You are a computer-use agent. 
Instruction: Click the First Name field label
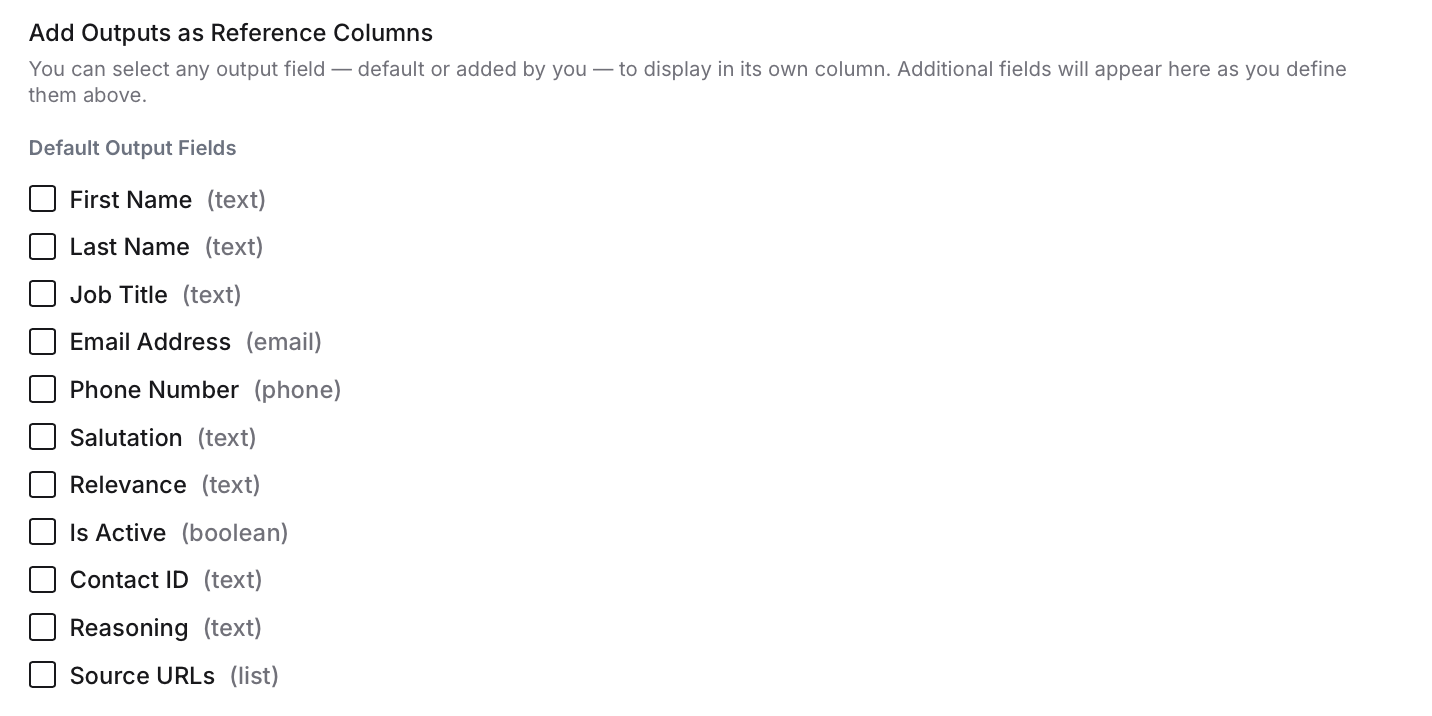(131, 199)
